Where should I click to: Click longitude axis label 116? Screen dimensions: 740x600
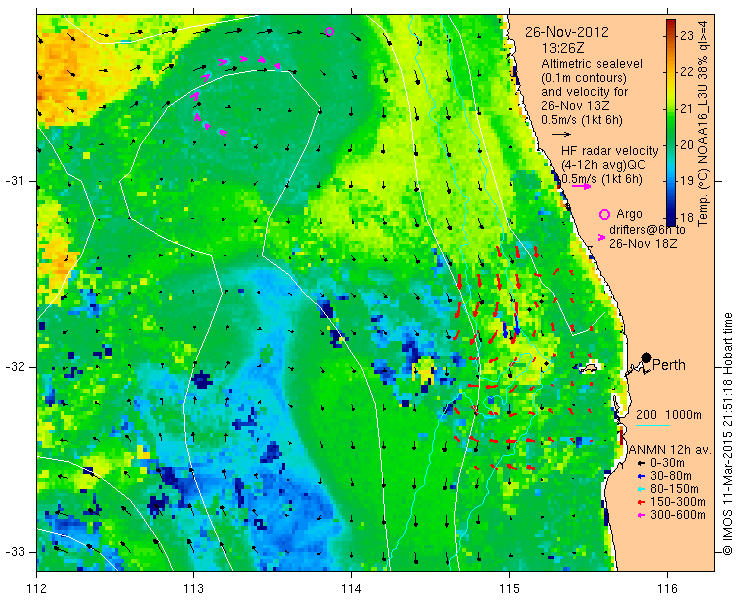[667, 589]
